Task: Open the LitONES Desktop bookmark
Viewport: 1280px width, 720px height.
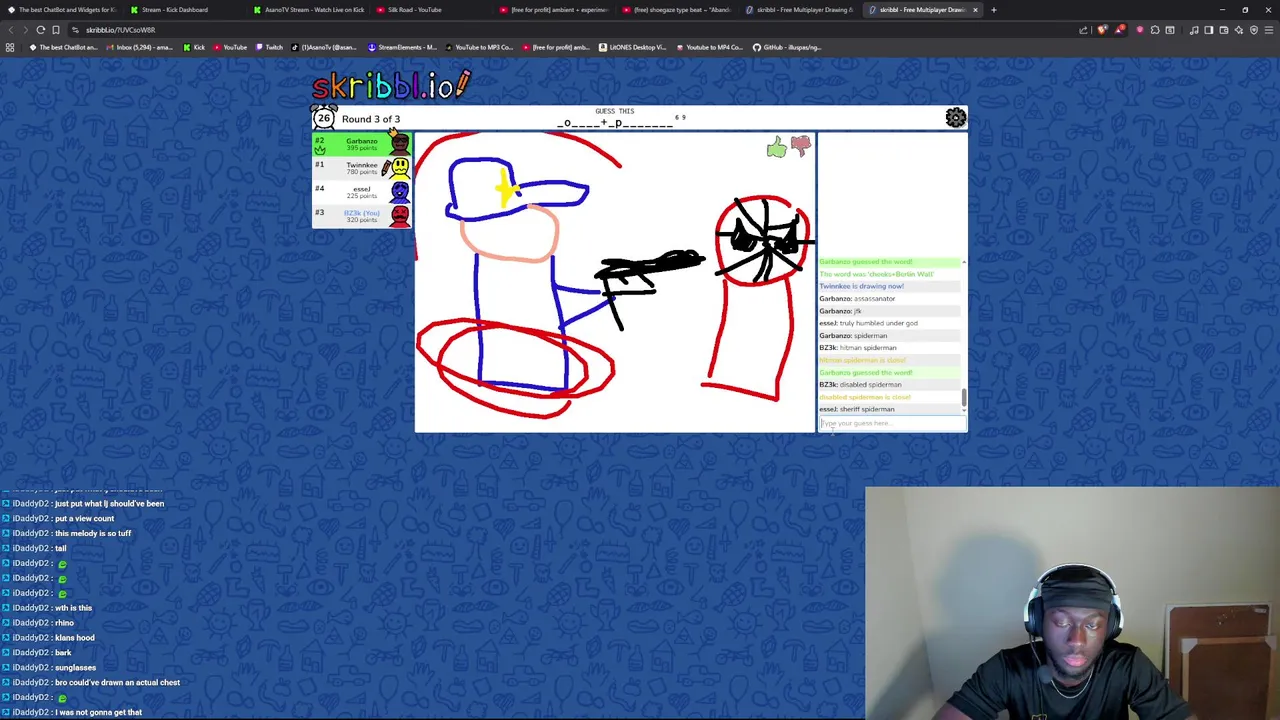Action: (633, 47)
